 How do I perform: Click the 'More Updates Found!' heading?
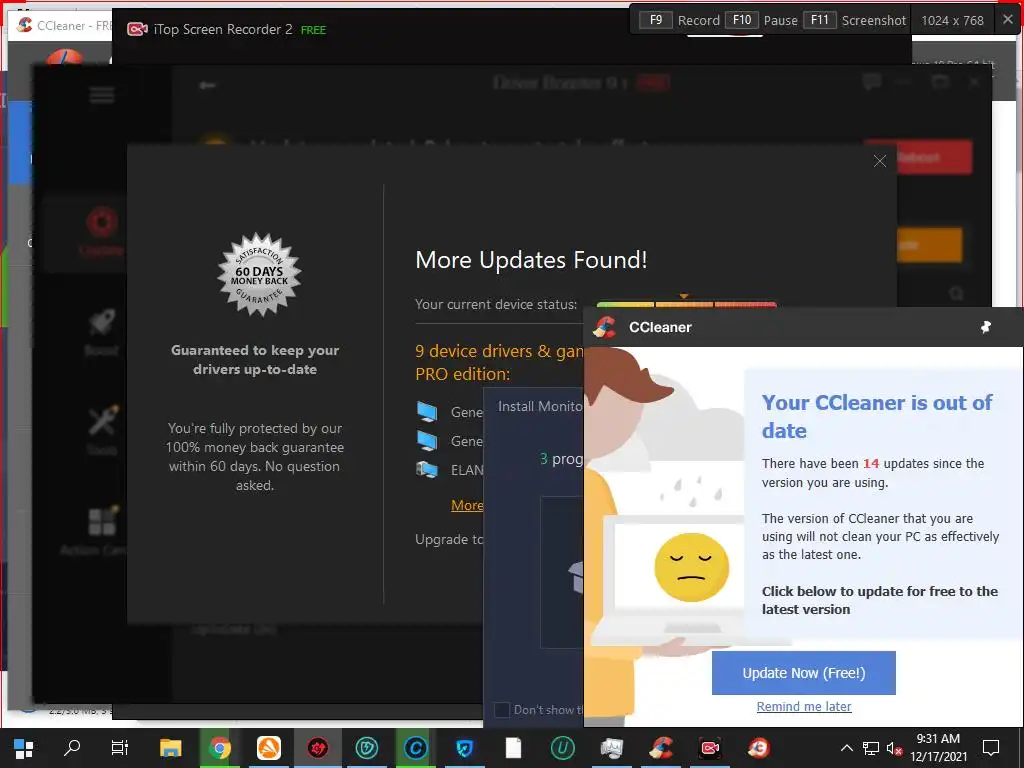(x=531, y=260)
